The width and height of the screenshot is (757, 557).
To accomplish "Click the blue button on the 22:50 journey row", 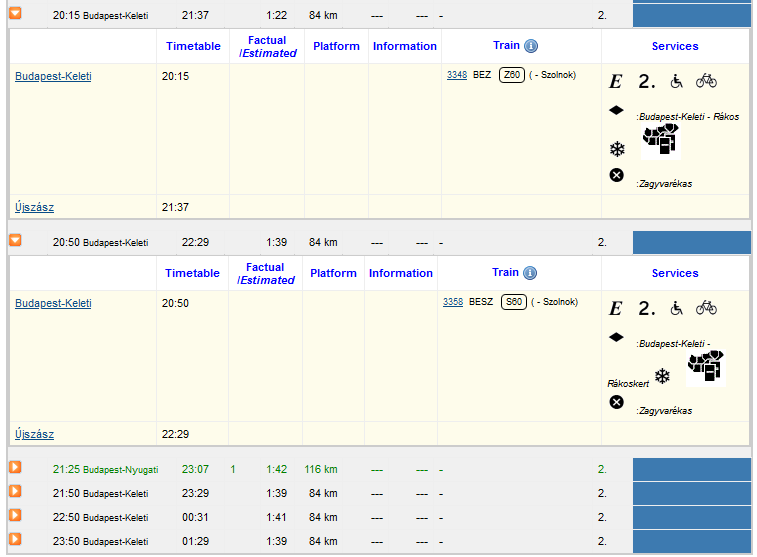I will point(691,517).
